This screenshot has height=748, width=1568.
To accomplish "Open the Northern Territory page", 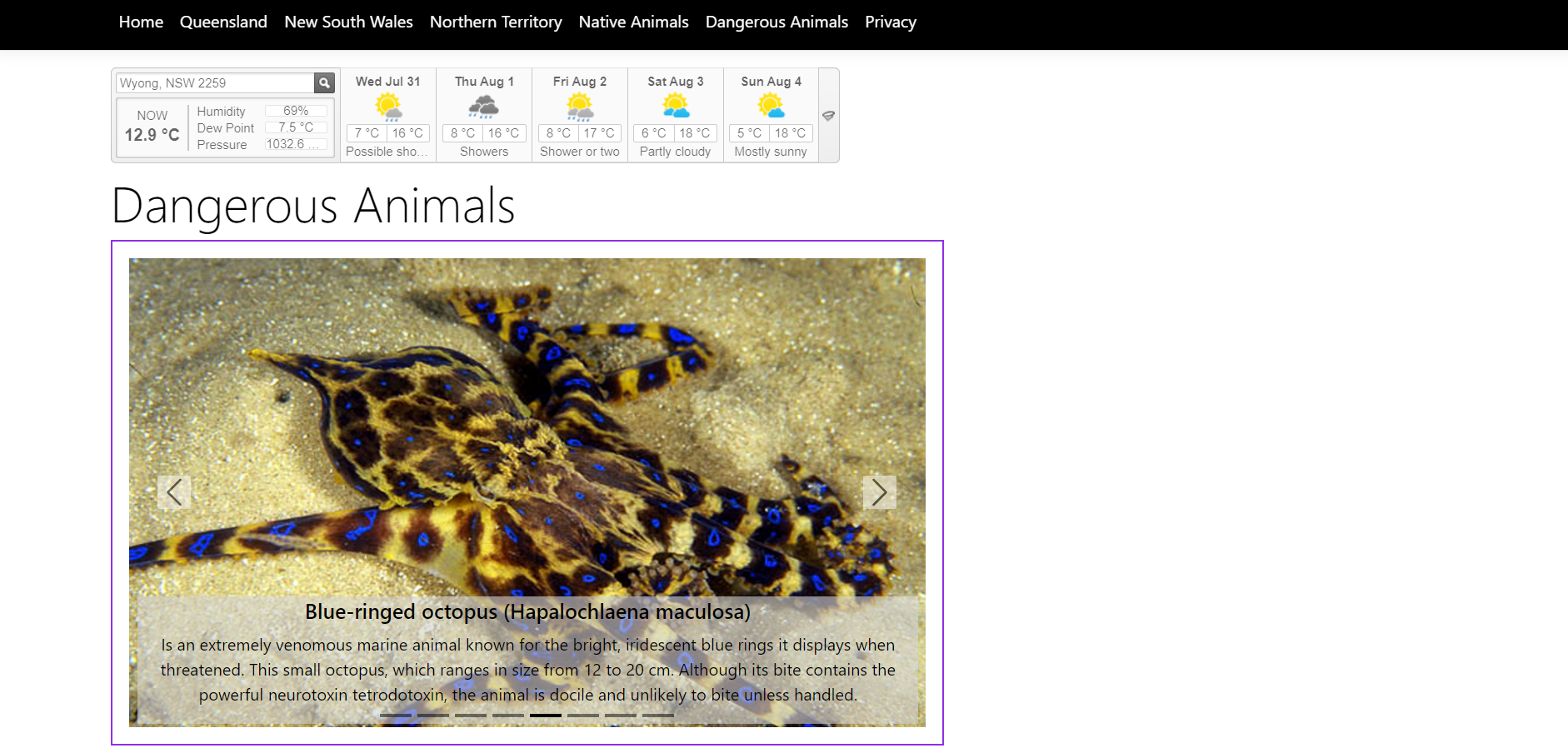I will coord(496,22).
